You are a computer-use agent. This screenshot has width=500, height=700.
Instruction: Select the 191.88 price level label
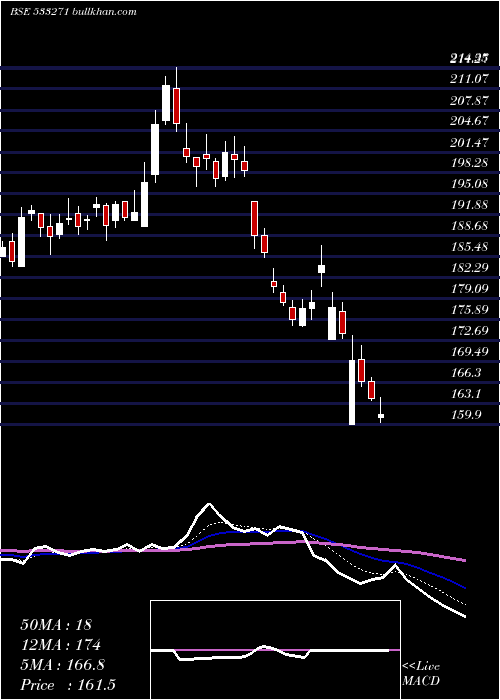coord(469,204)
